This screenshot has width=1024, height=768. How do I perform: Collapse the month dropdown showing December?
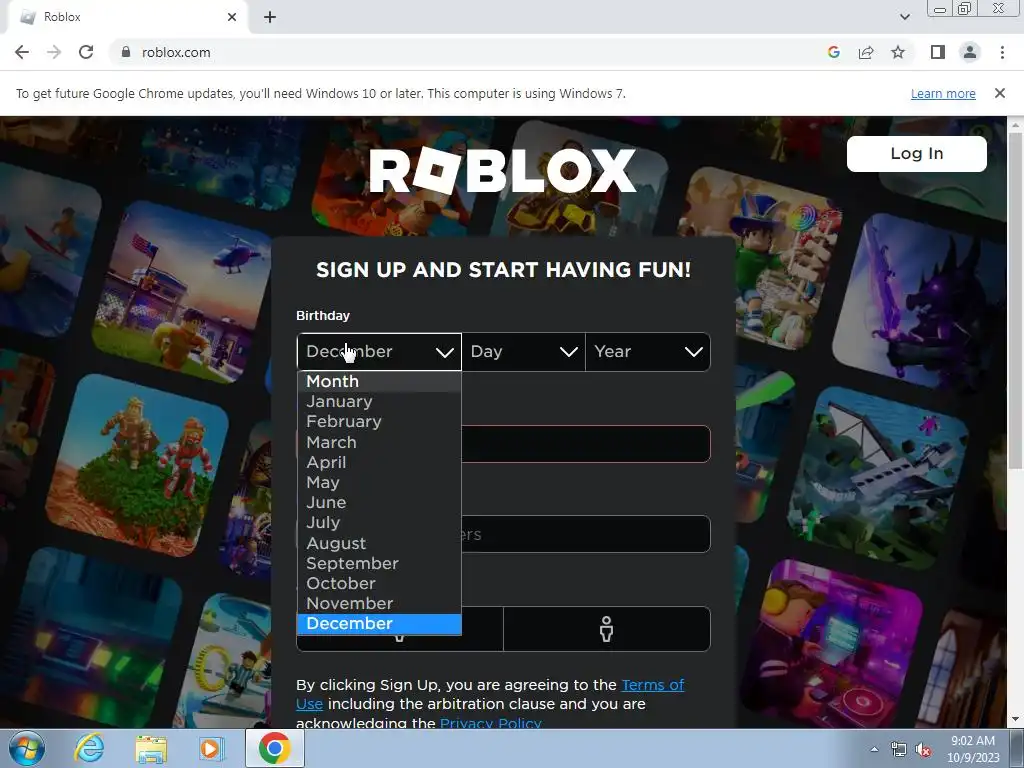379,351
